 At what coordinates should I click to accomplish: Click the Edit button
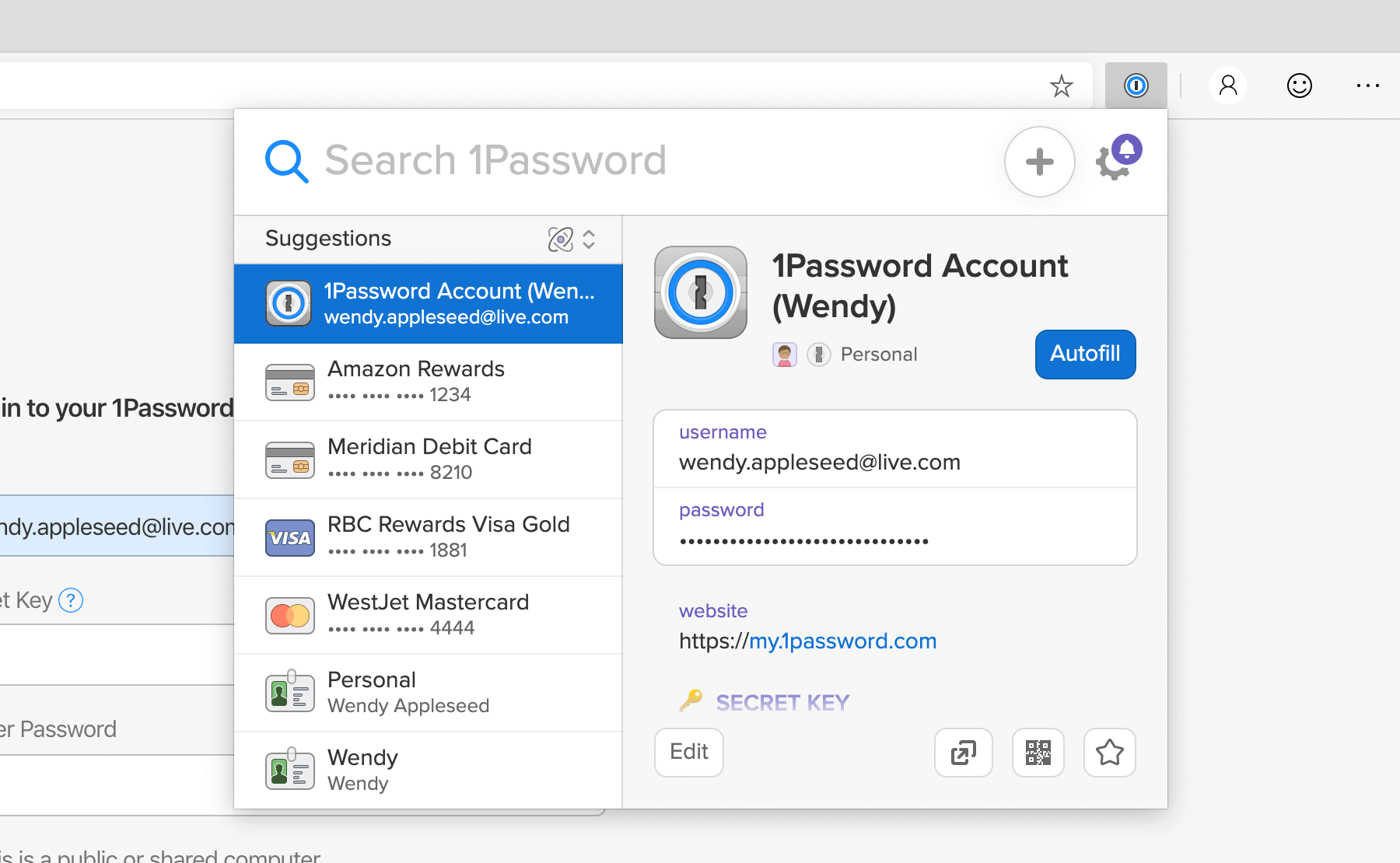[688, 752]
